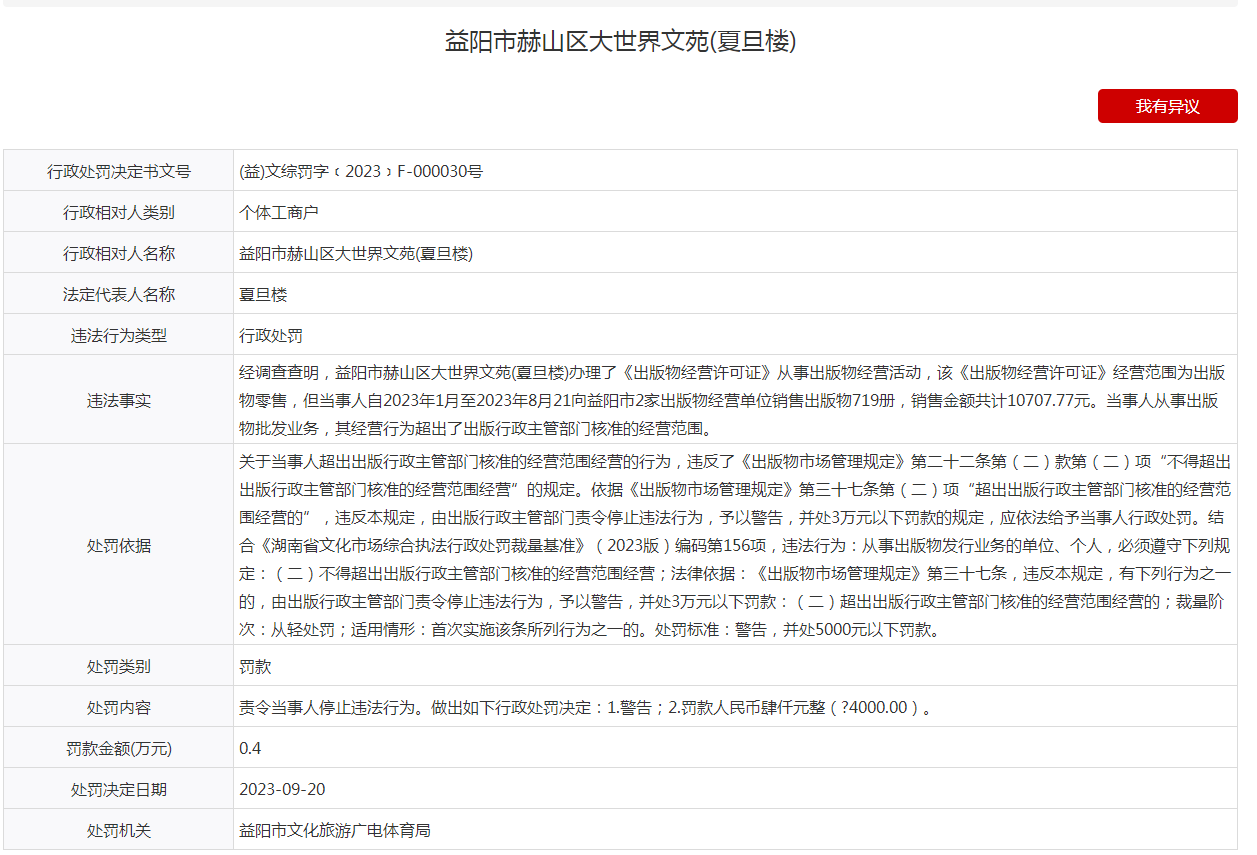Select the 行政处罚决定书文号 label cell

119,171
